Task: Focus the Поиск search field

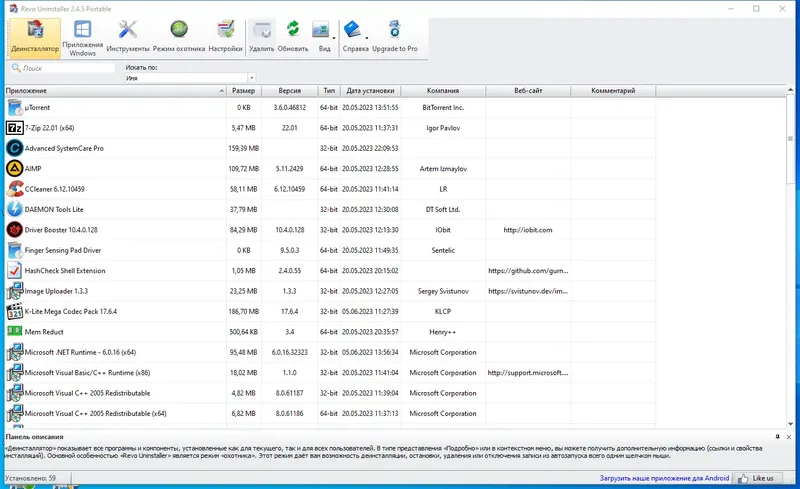Action: tap(63, 68)
